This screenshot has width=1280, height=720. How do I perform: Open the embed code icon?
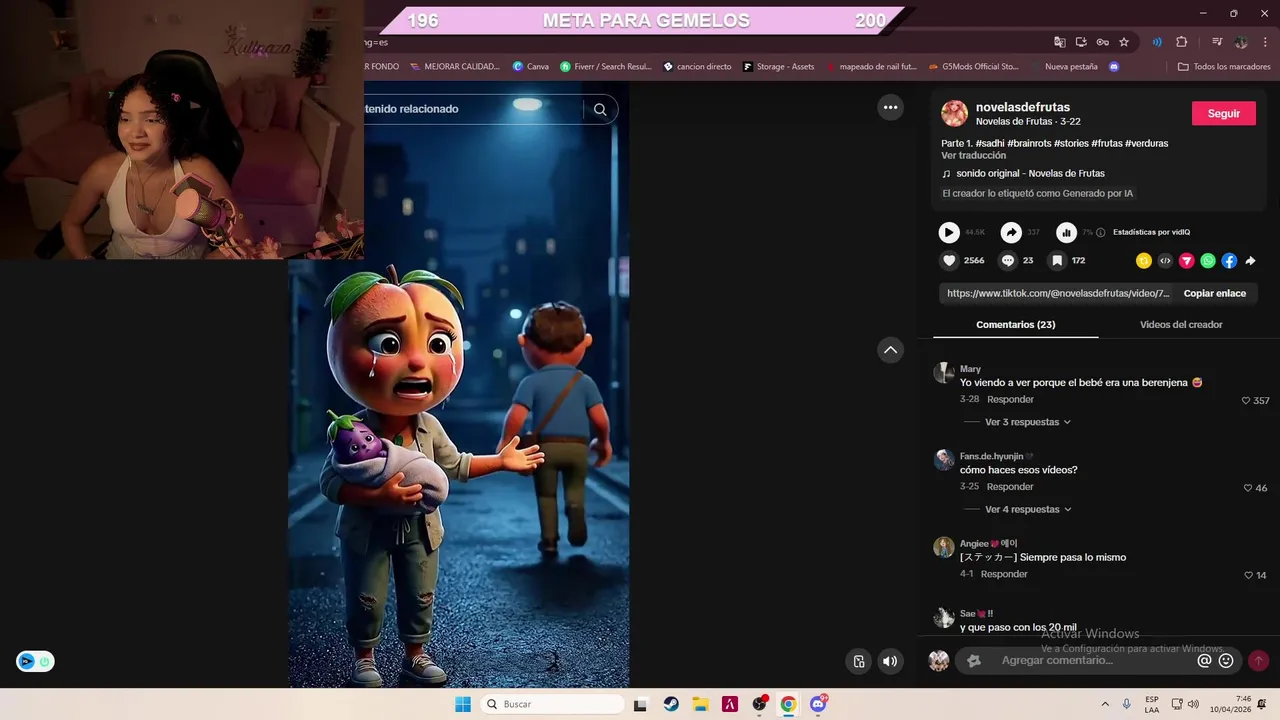(1165, 261)
